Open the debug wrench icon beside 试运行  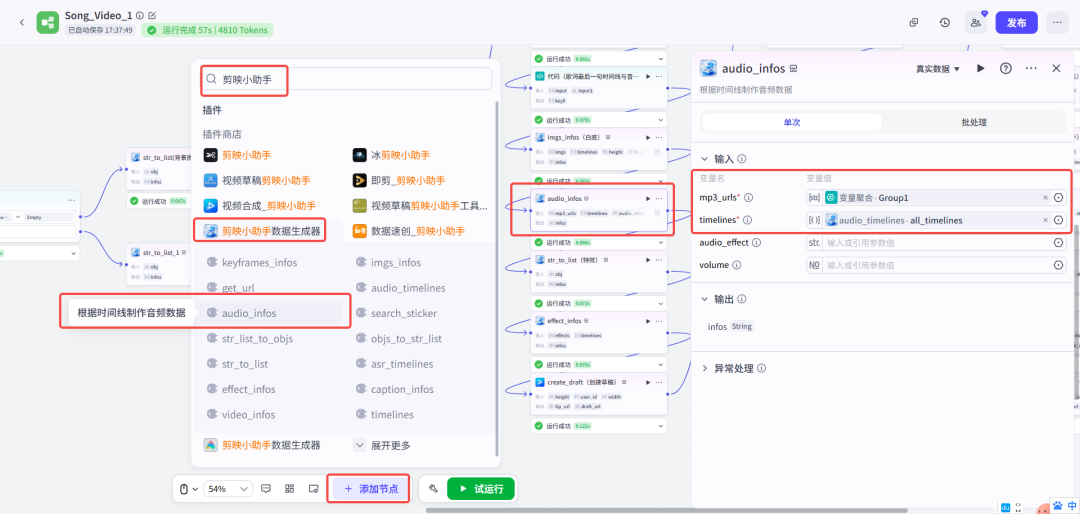pyautogui.click(x=433, y=489)
